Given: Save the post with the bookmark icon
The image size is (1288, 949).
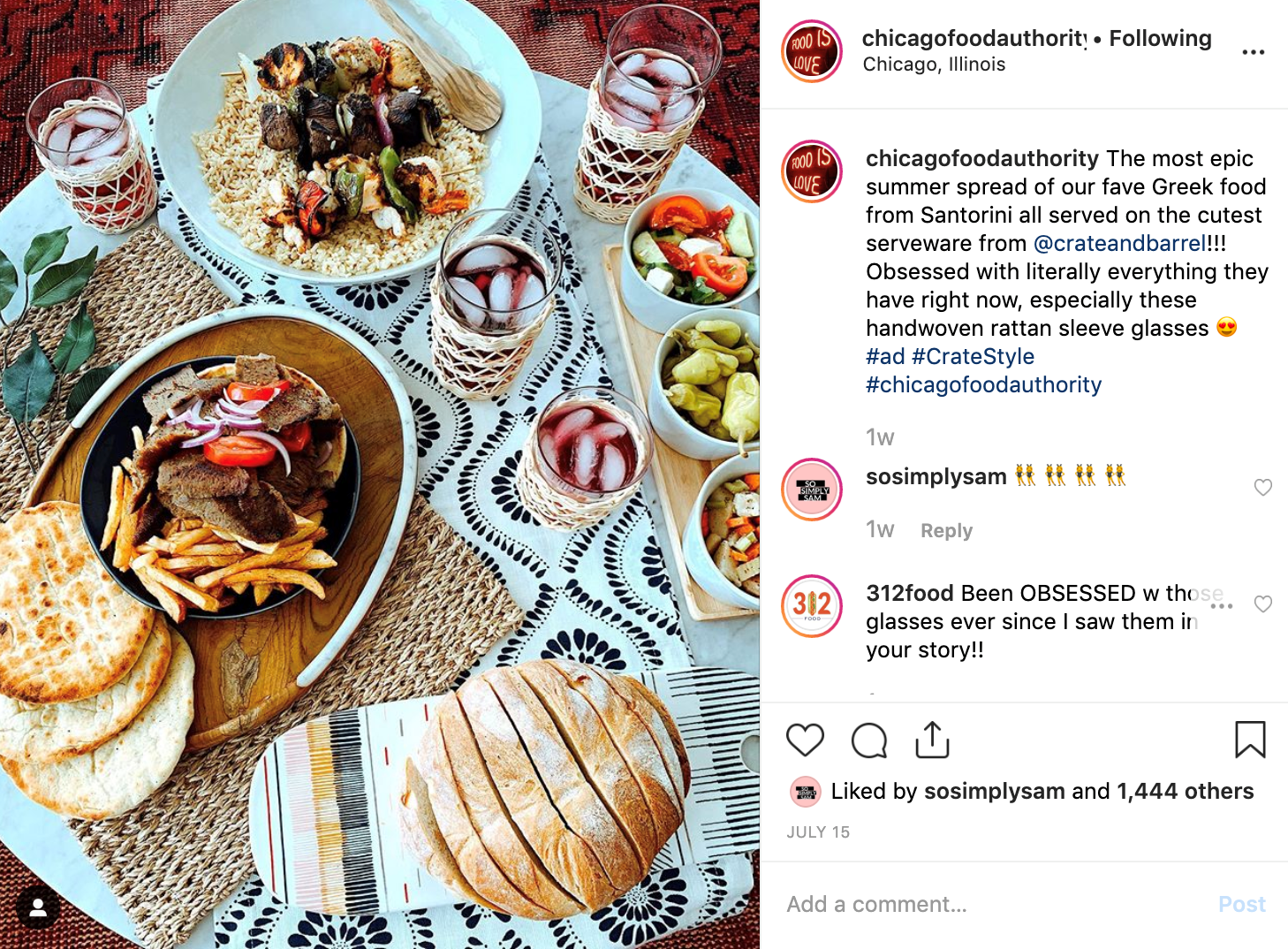Looking at the screenshot, I should (x=1250, y=740).
